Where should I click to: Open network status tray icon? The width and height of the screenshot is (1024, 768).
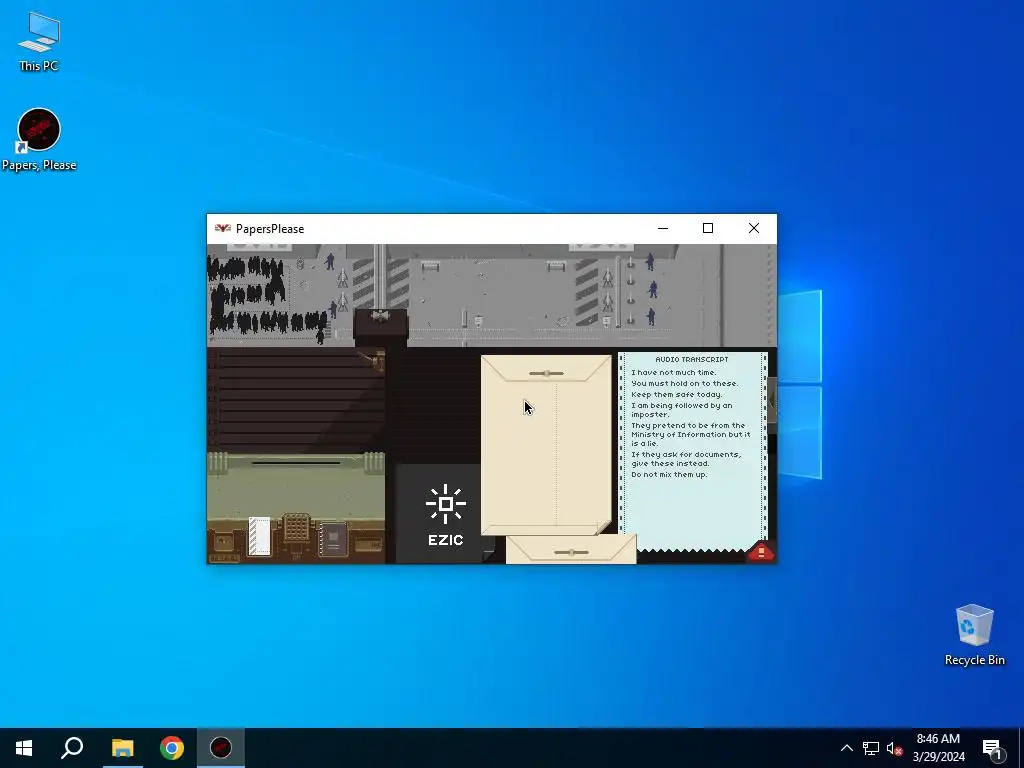tap(871, 748)
